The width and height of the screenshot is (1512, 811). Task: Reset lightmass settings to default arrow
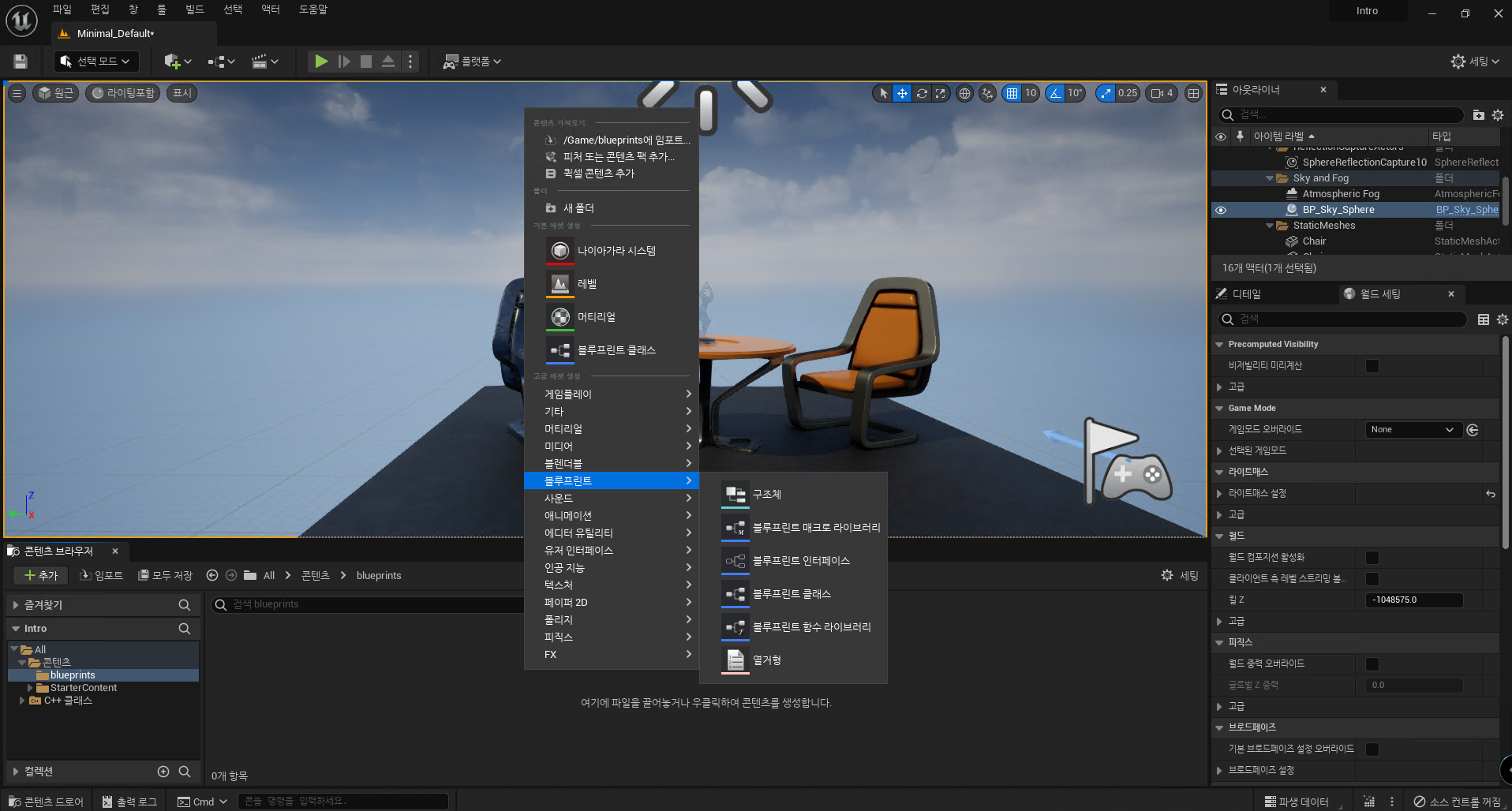[1491, 494]
